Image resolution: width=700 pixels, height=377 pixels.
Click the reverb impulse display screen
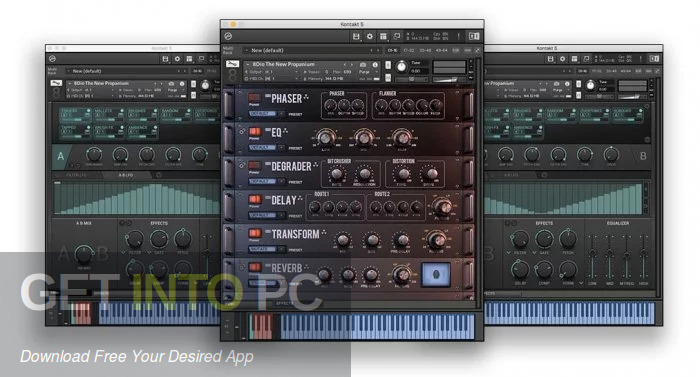point(436,273)
